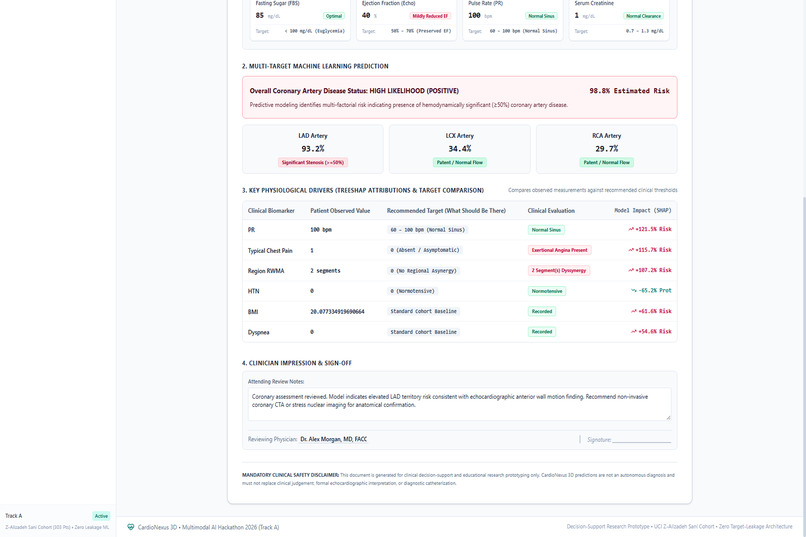This screenshot has height=537, width=806.
Task: Click the Normal Sinus badge on Pulse Rate card
Action: coord(541,16)
